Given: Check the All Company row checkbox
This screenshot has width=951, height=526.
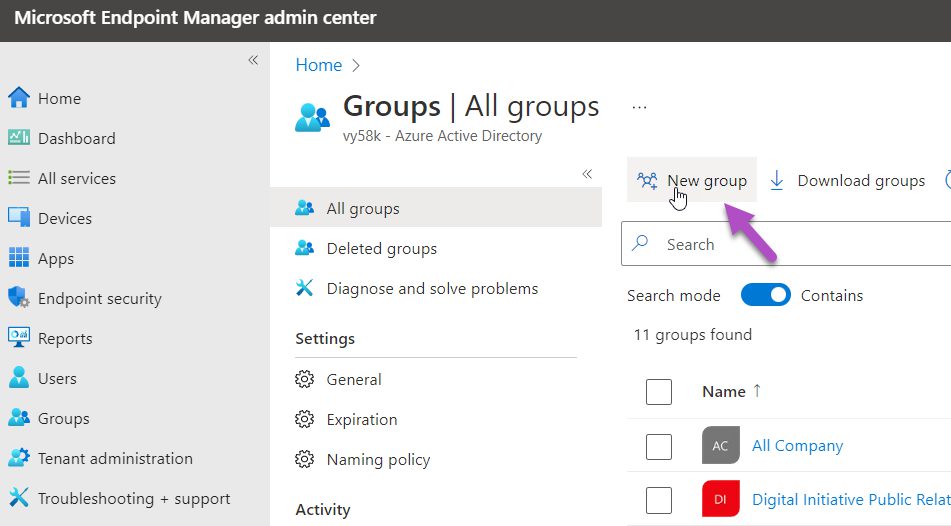Looking at the screenshot, I should pos(659,447).
